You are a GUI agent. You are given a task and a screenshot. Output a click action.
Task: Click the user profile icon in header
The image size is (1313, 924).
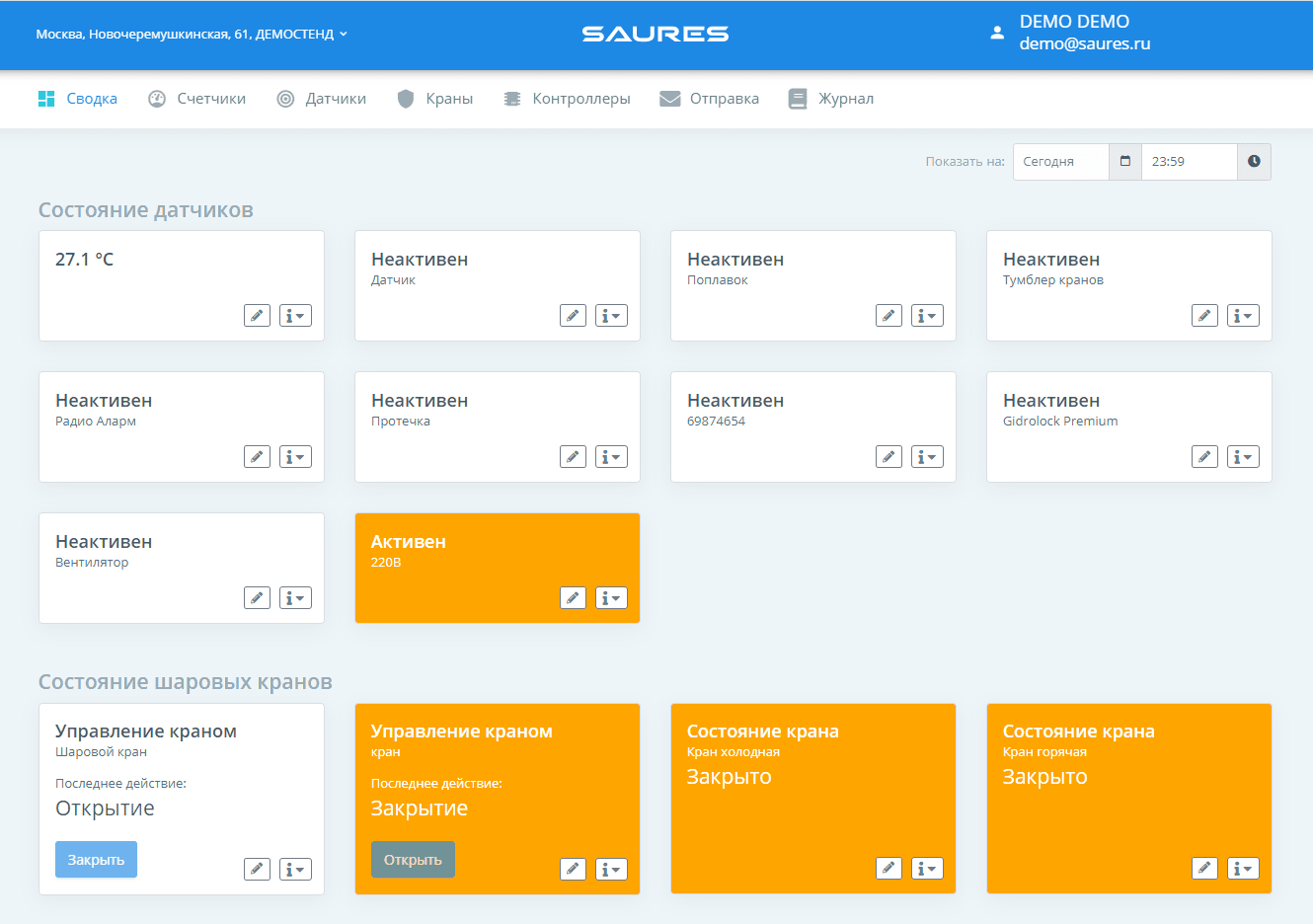pyautogui.click(x=997, y=33)
